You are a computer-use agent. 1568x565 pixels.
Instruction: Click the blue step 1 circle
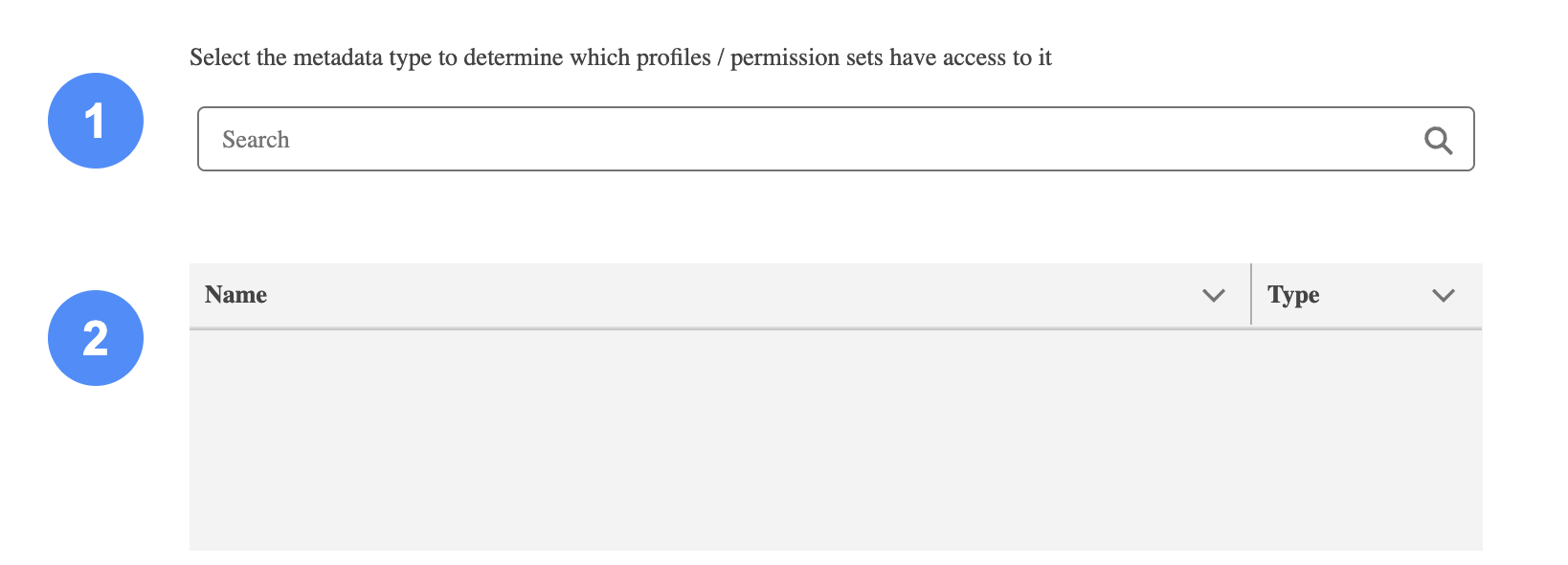click(96, 121)
